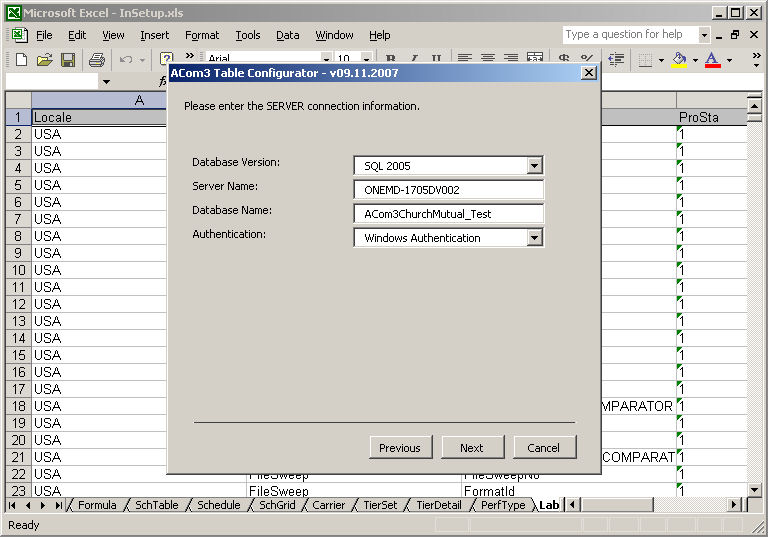Go to the next sheet tab arrow
The width and height of the screenshot is (768, 537).
point(43,505)
